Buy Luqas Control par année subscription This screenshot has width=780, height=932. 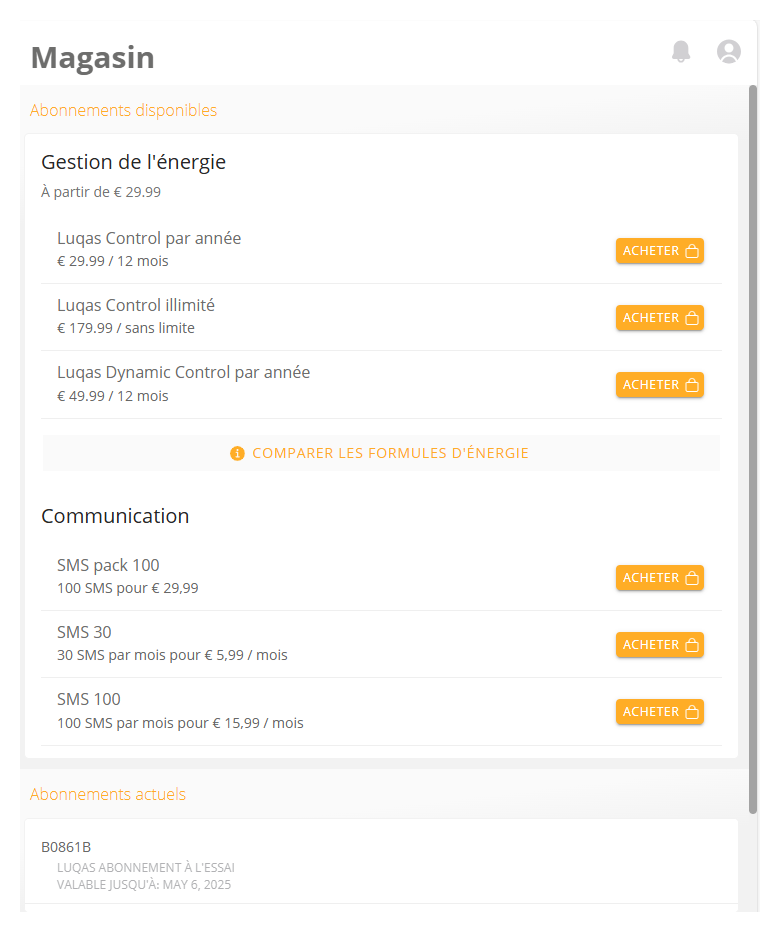(x=660, y=251)
